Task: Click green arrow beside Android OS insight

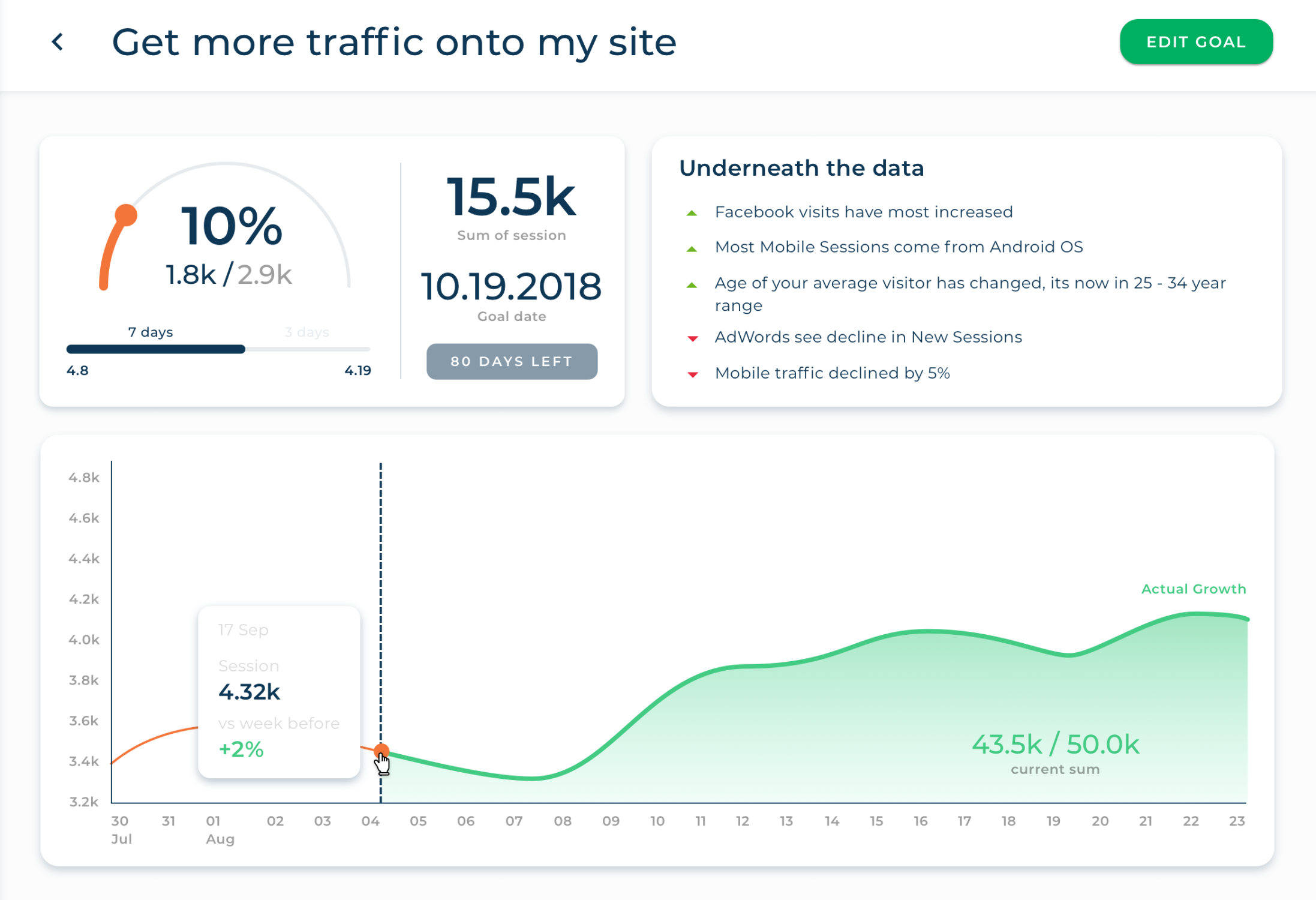Action: [x=692, y=248]
